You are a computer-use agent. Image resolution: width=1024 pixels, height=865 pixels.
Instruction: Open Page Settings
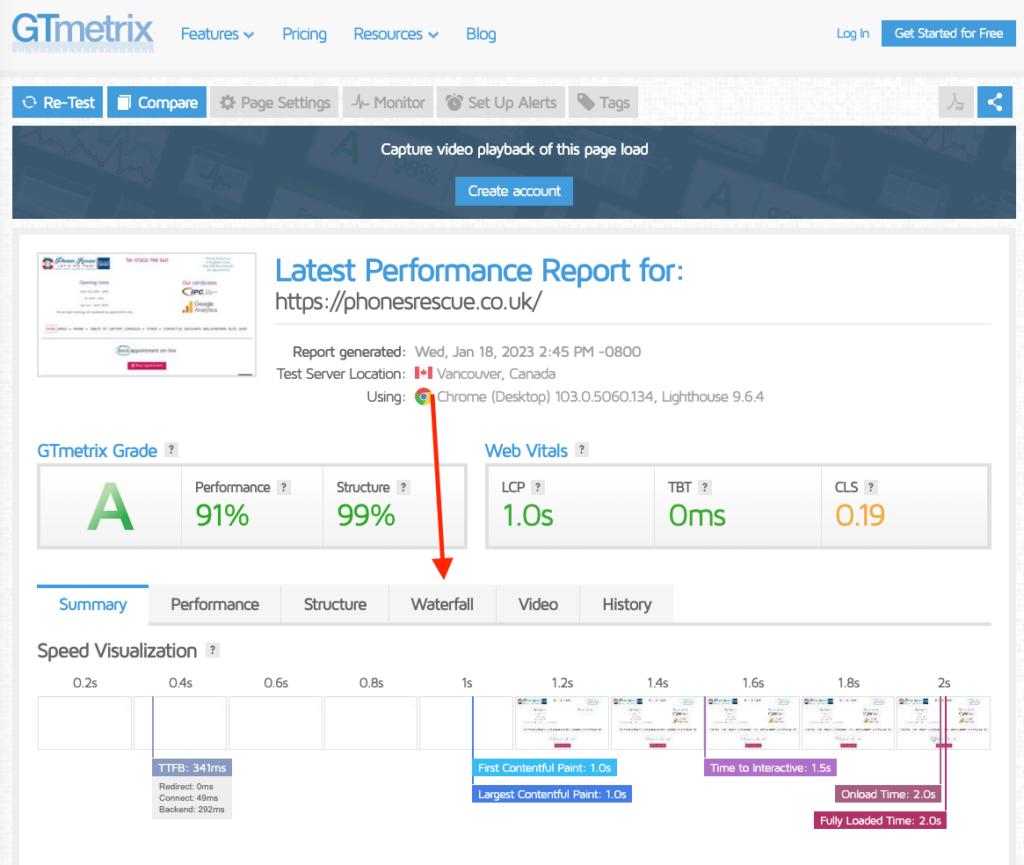(274, 102)
